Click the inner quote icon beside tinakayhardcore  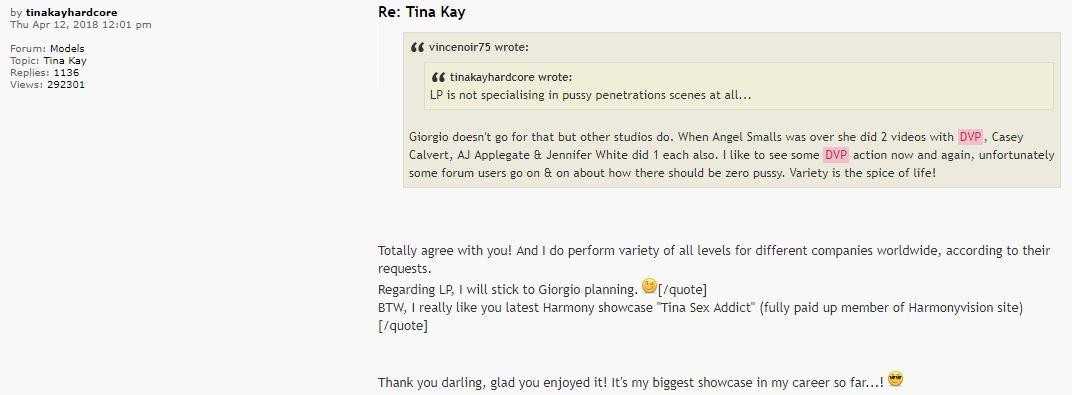(438, 77)
